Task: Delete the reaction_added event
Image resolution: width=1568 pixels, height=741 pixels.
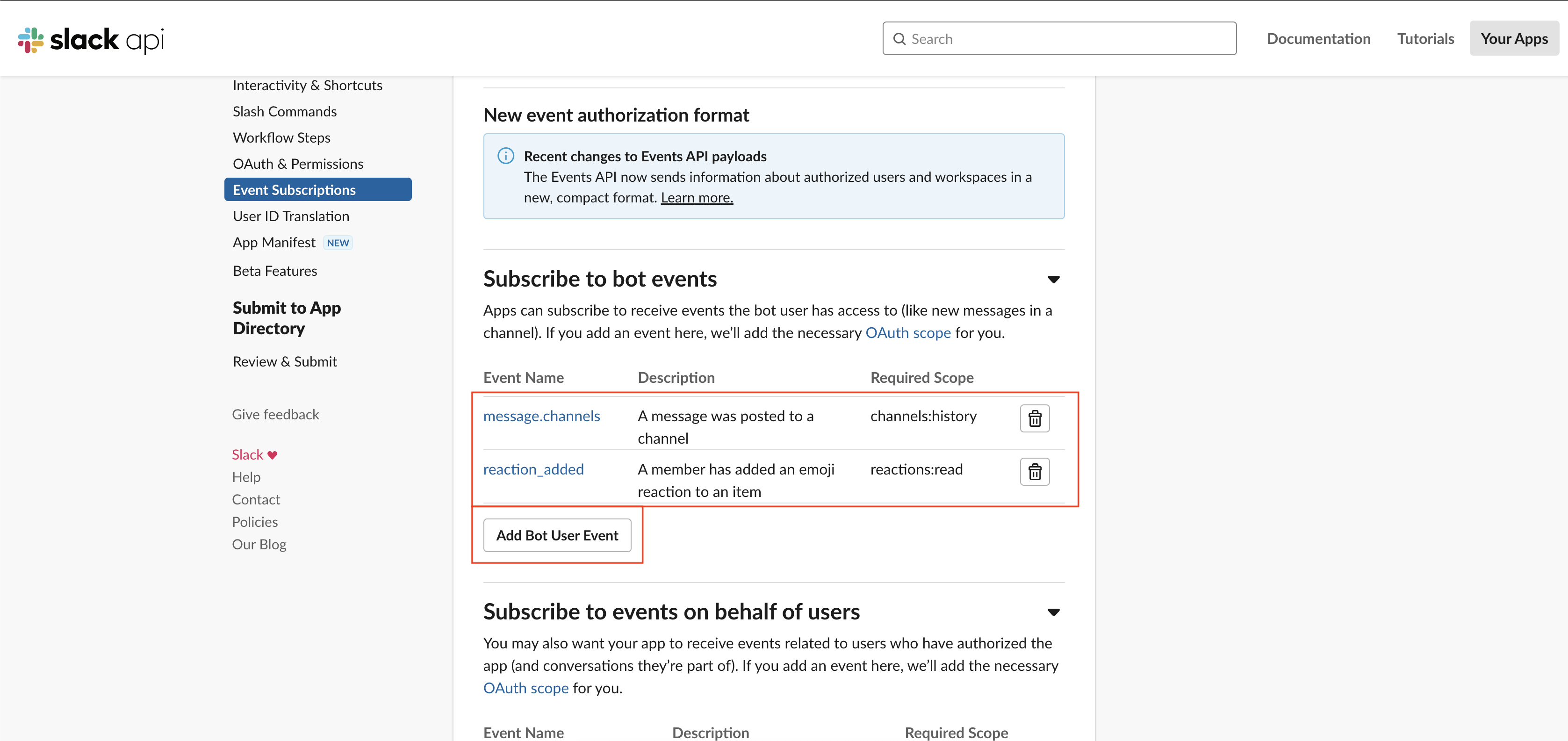Action: (1034, 472)
